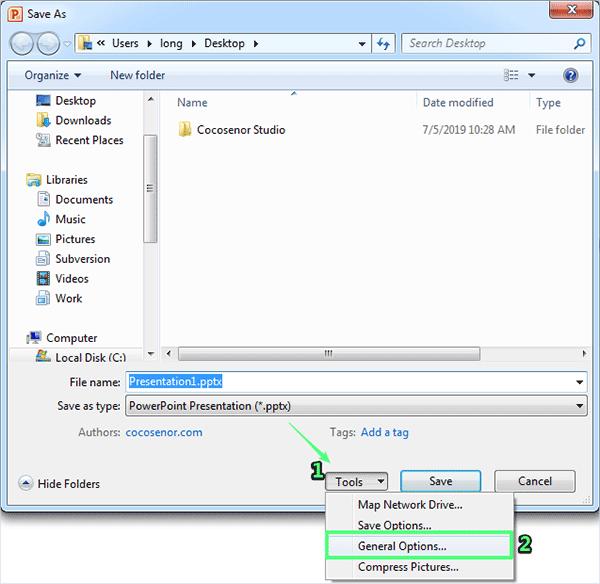
Task: Click the Documents library icon
Action: click(x=44, y=199)
